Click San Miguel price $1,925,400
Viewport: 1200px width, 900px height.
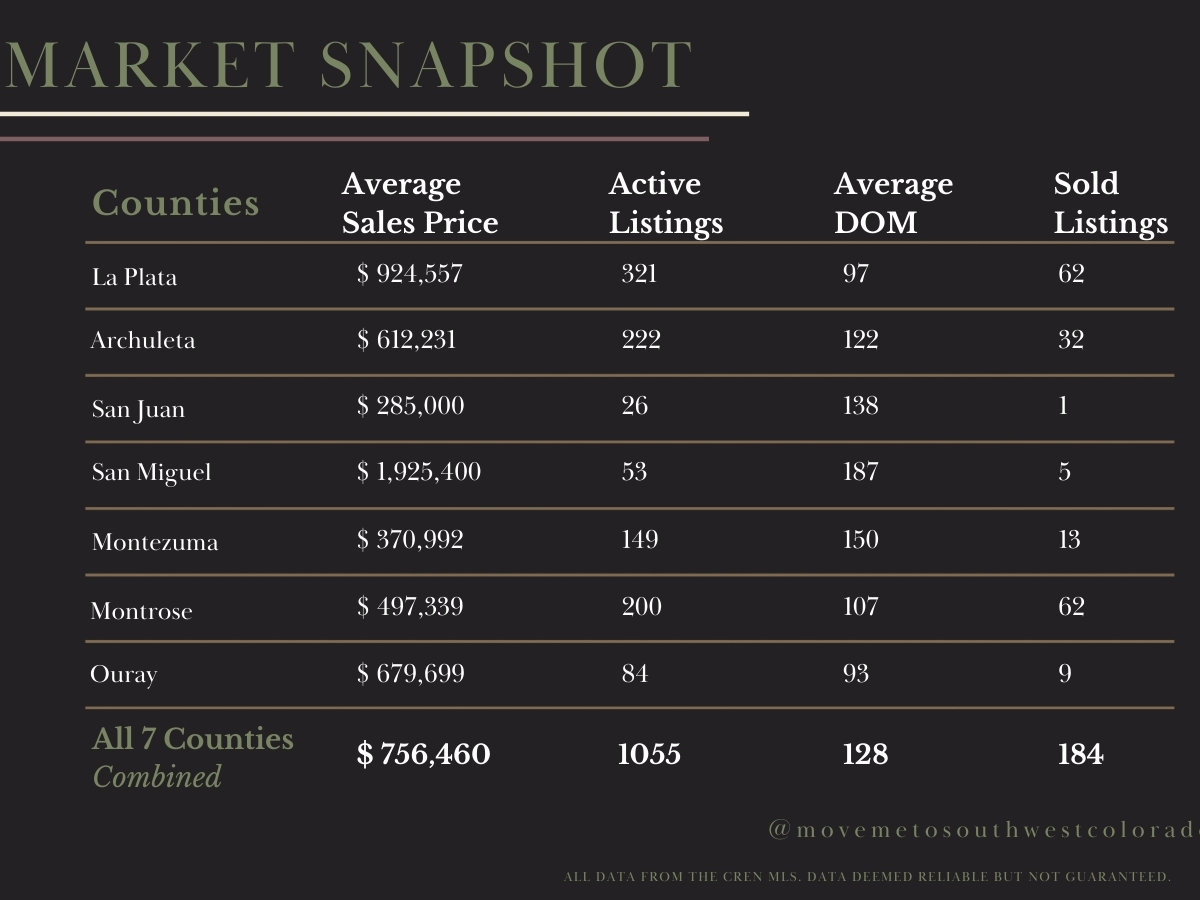click(419, 472)
